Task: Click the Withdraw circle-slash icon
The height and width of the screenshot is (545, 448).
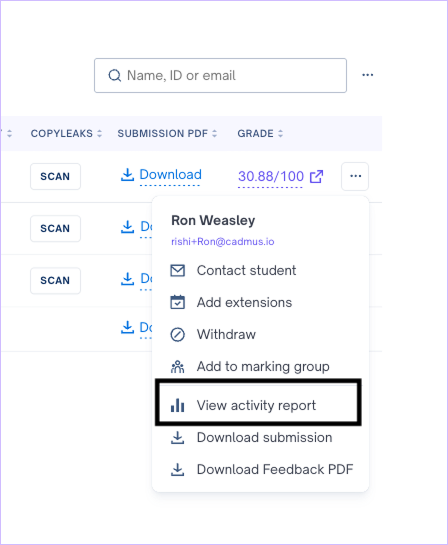Action: click(178, 334)
